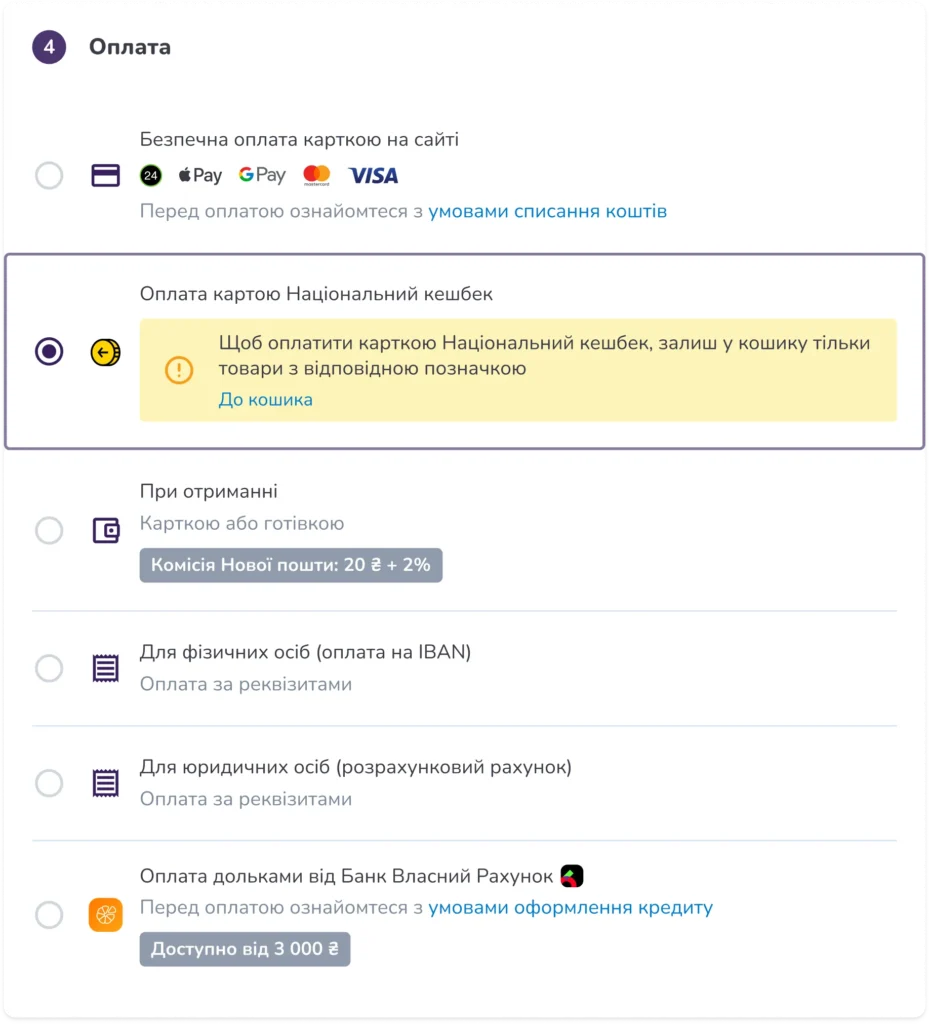Image resolution: width=929 pixels, height=1024 pixels.
Task: Choose payment for individuals via IBAN
Action: 49,668
